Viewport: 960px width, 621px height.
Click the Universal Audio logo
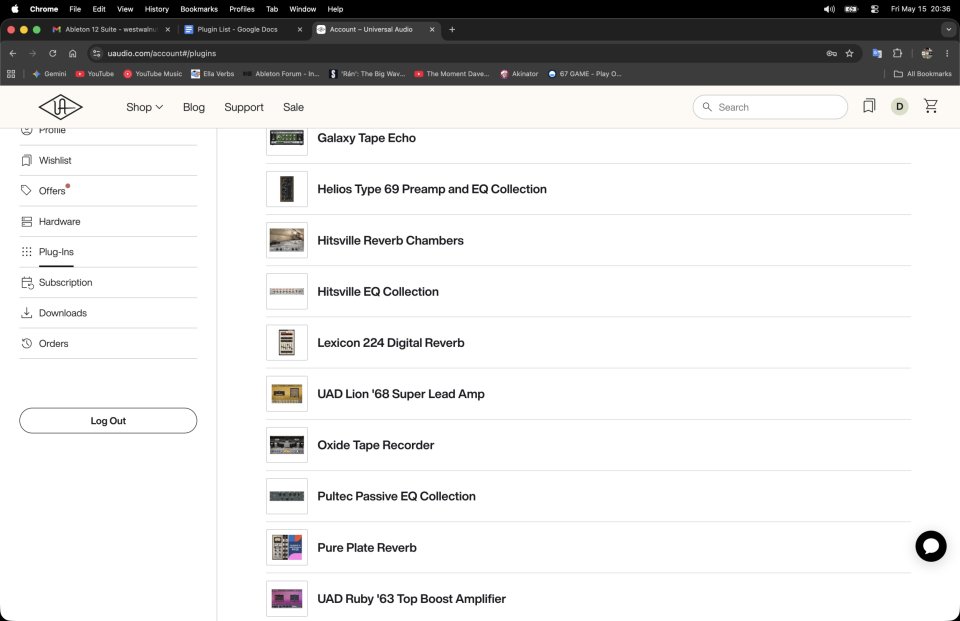[x=60, y=107]
